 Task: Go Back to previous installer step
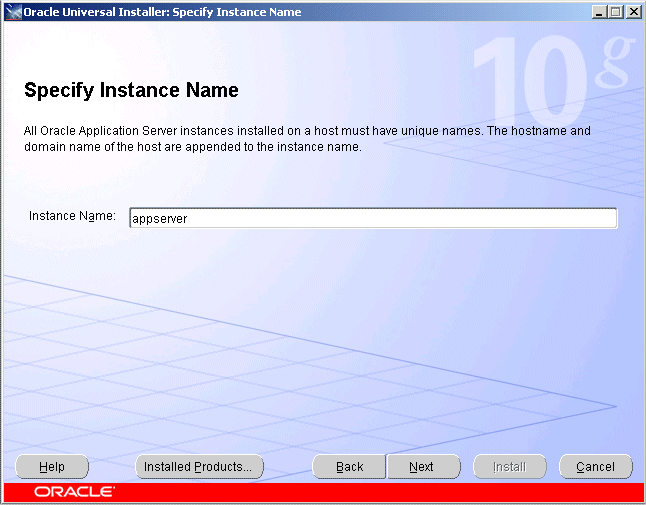pos(349,467)
